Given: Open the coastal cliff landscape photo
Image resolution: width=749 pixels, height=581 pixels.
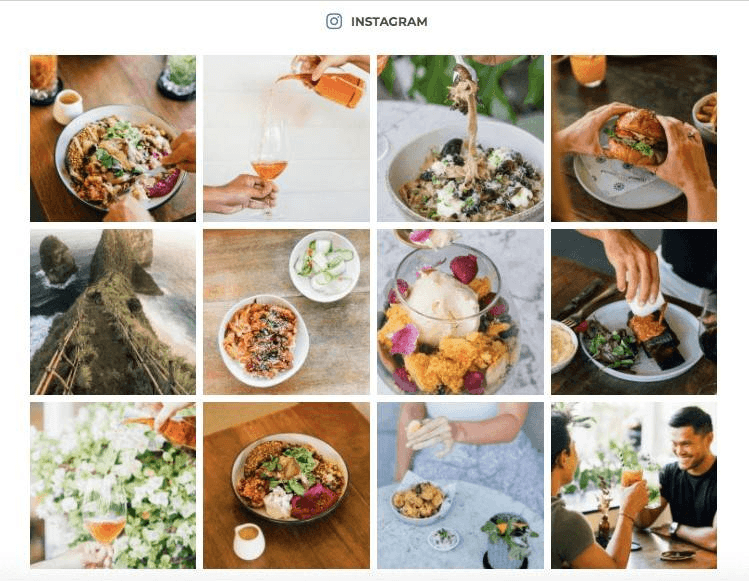Looking at the screenshot, I should pyautogui.click(x=113, y=312).
